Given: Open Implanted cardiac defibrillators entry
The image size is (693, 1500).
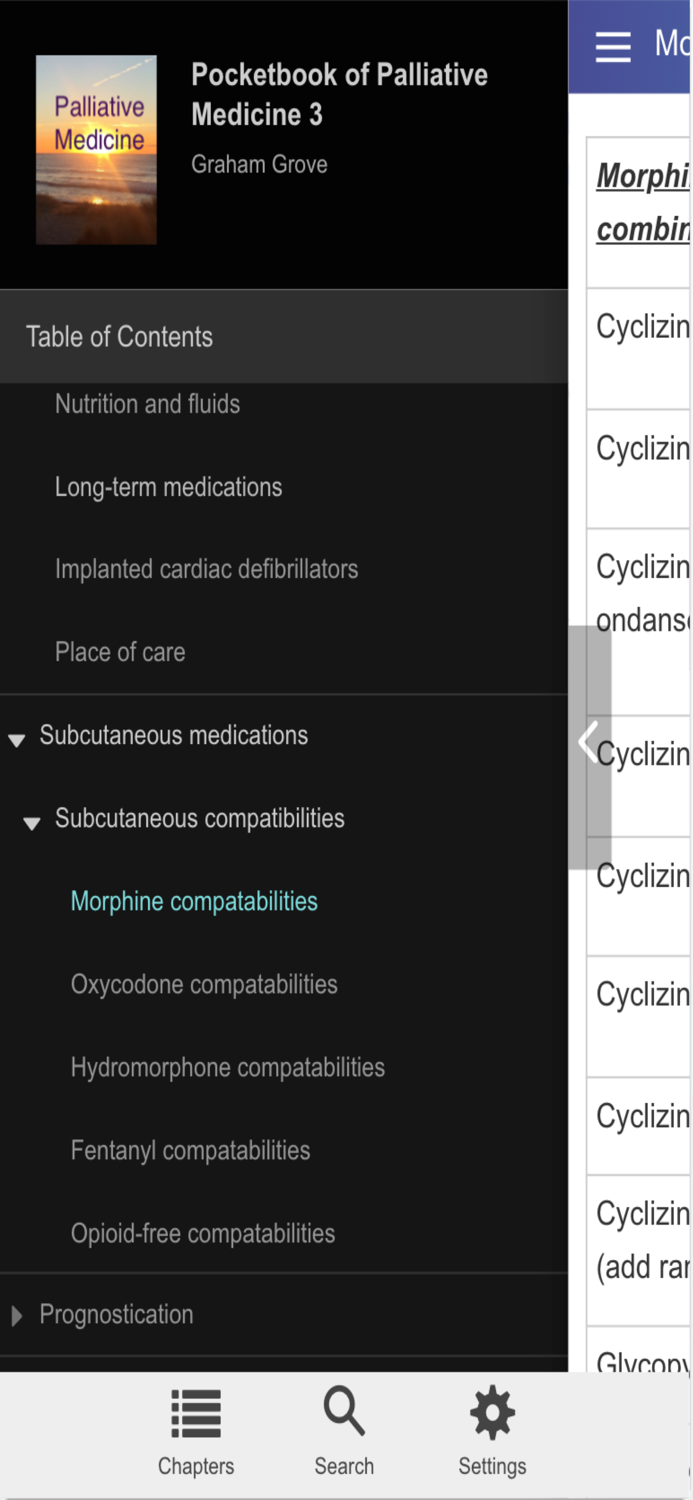Looking at the screenshot, I should tap(206, 569).
